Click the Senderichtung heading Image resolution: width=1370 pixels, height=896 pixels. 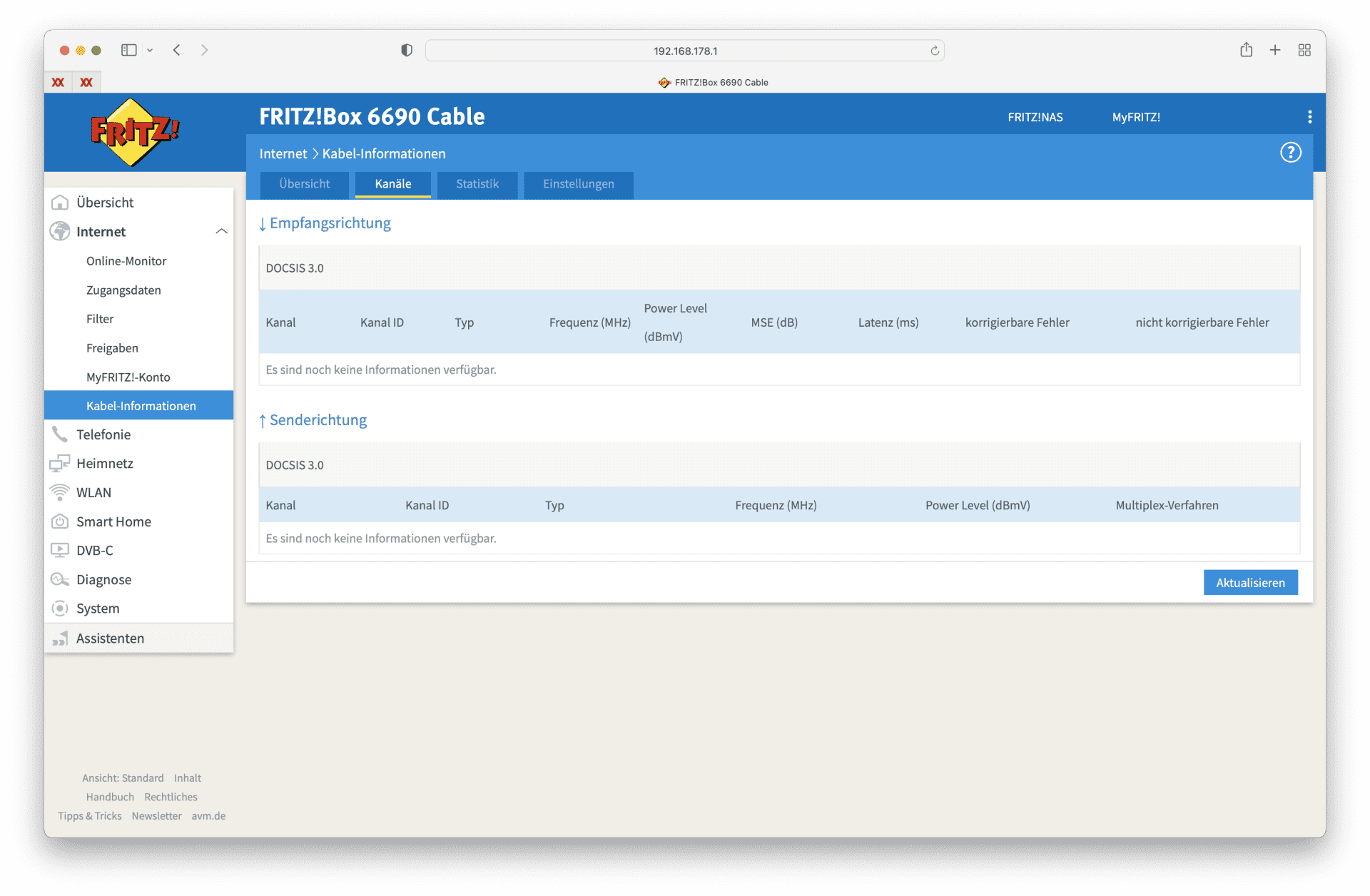313,420
